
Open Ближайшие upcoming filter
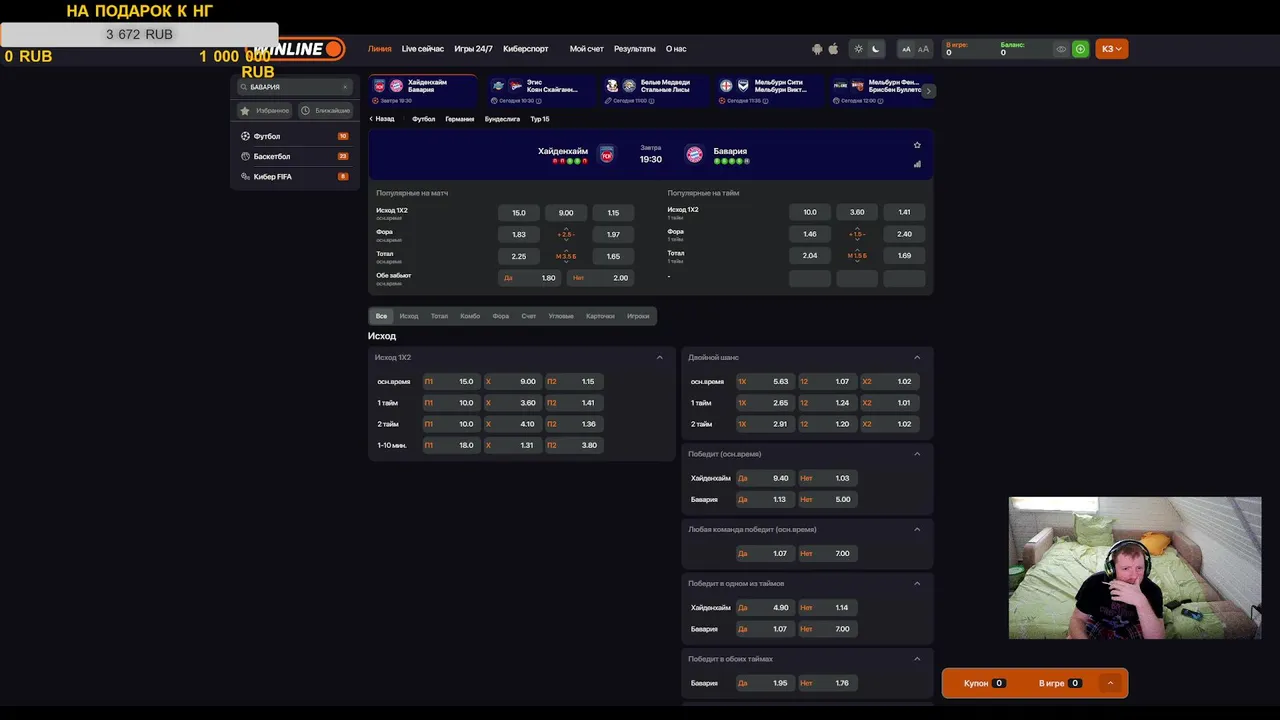coord(325,111)
